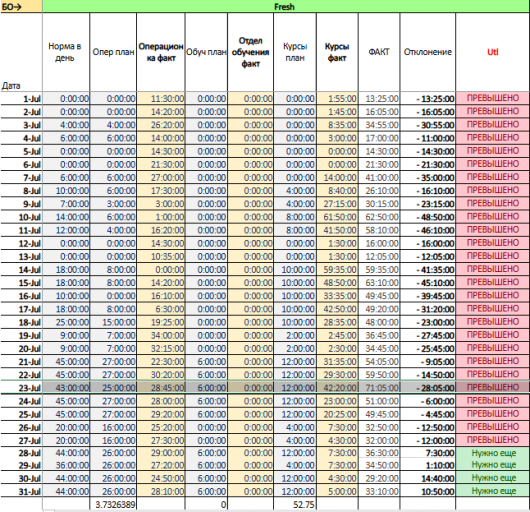Click Операцион факт 32:15:00 on 20-Jul
The width and height of the screenshot is (530, 512).
(161, 349)
